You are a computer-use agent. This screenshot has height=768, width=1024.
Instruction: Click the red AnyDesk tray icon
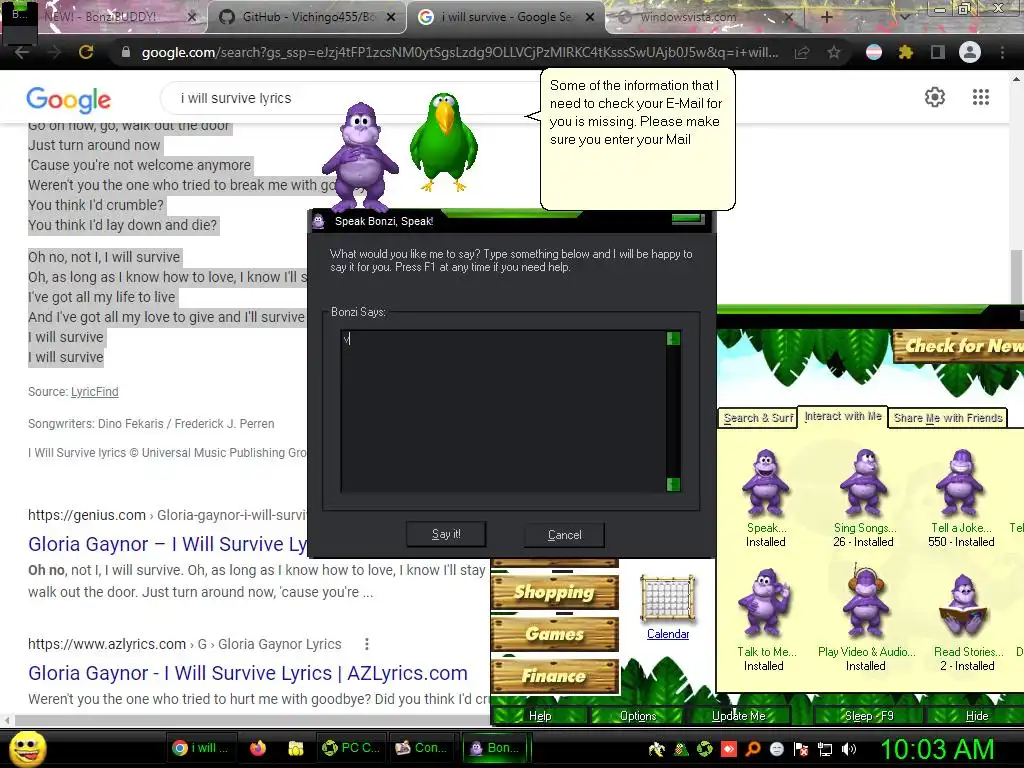tap(729, 749)
